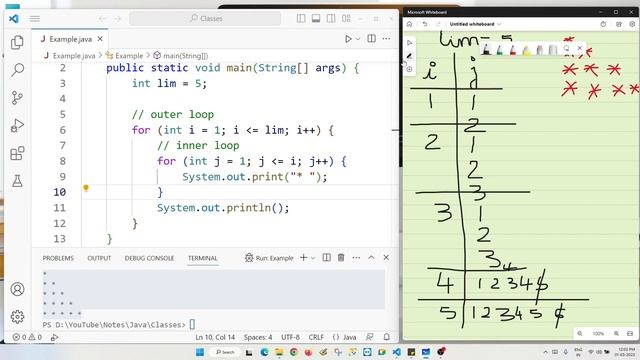The width and height of the screenshot is (640, 360).
Task: Click the Classes command center search box
Action: pos(205,18)
